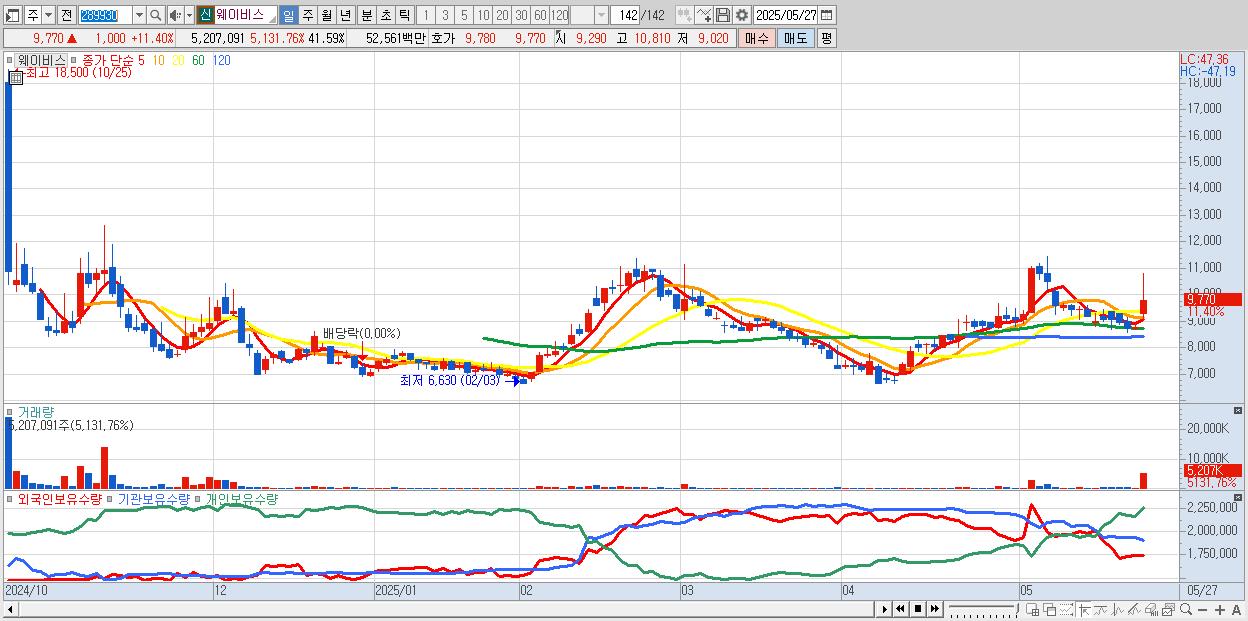Select the 30 interval button

[x=521, y=15]
